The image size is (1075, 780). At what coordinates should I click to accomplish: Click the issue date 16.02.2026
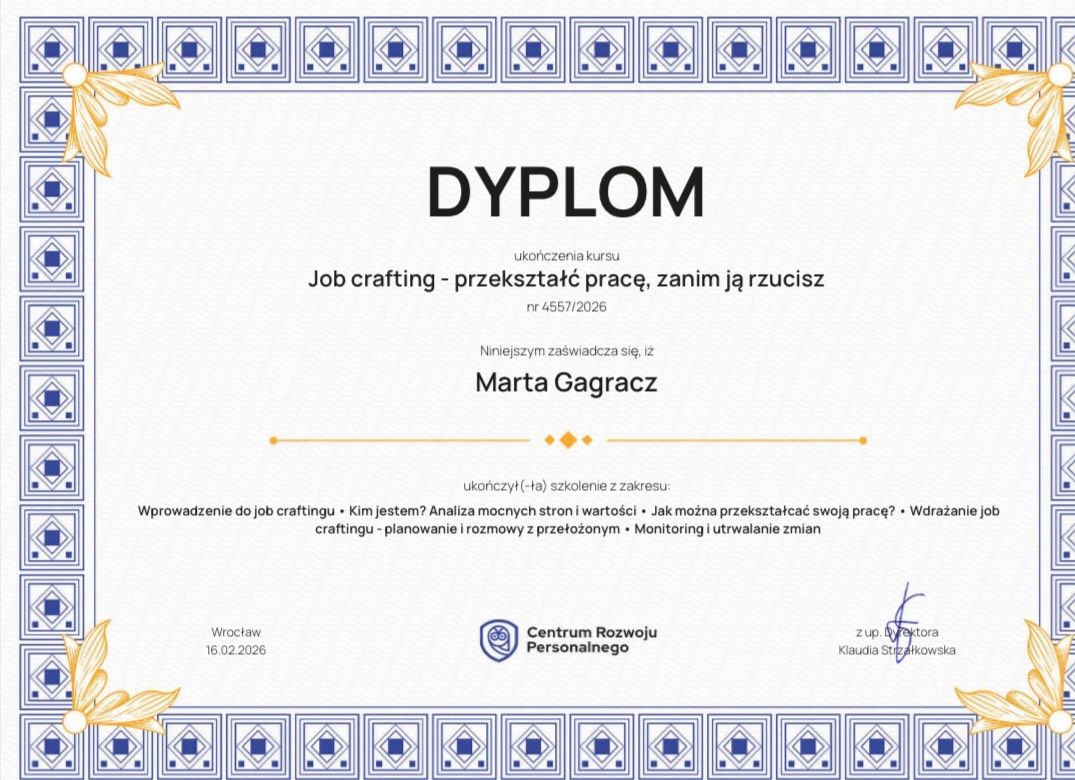point(236,650)
